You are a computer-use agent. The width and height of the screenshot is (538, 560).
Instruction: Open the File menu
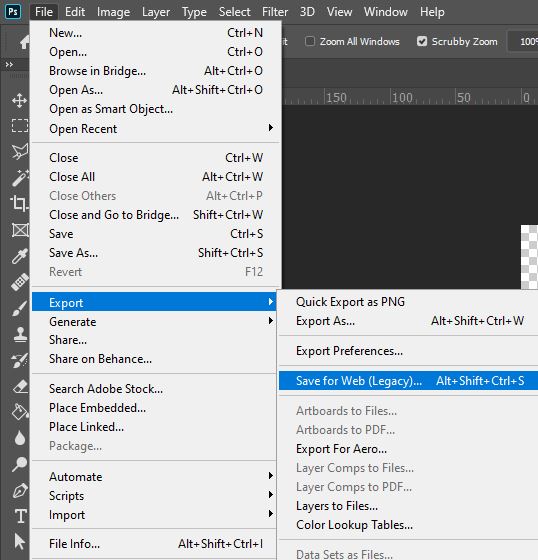point(44,12)
